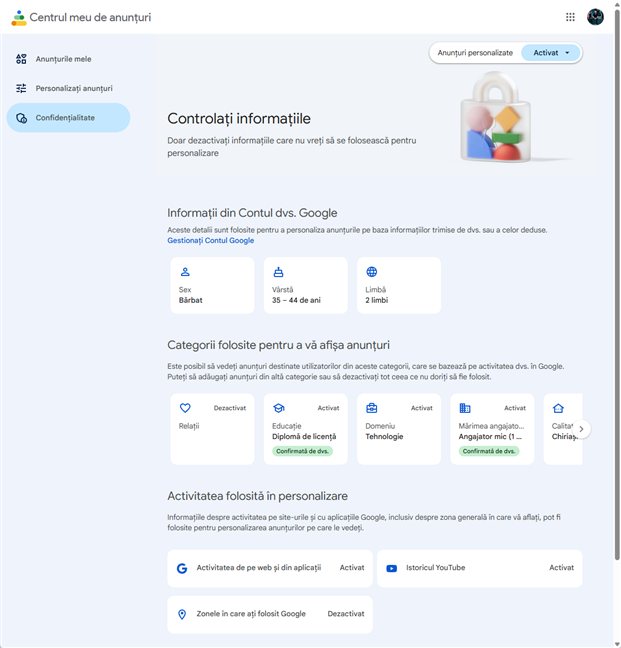621x648 pixels.
Task: Toggle Activitatea de pe web și din aplicații
Action: [x=351, y=568]
